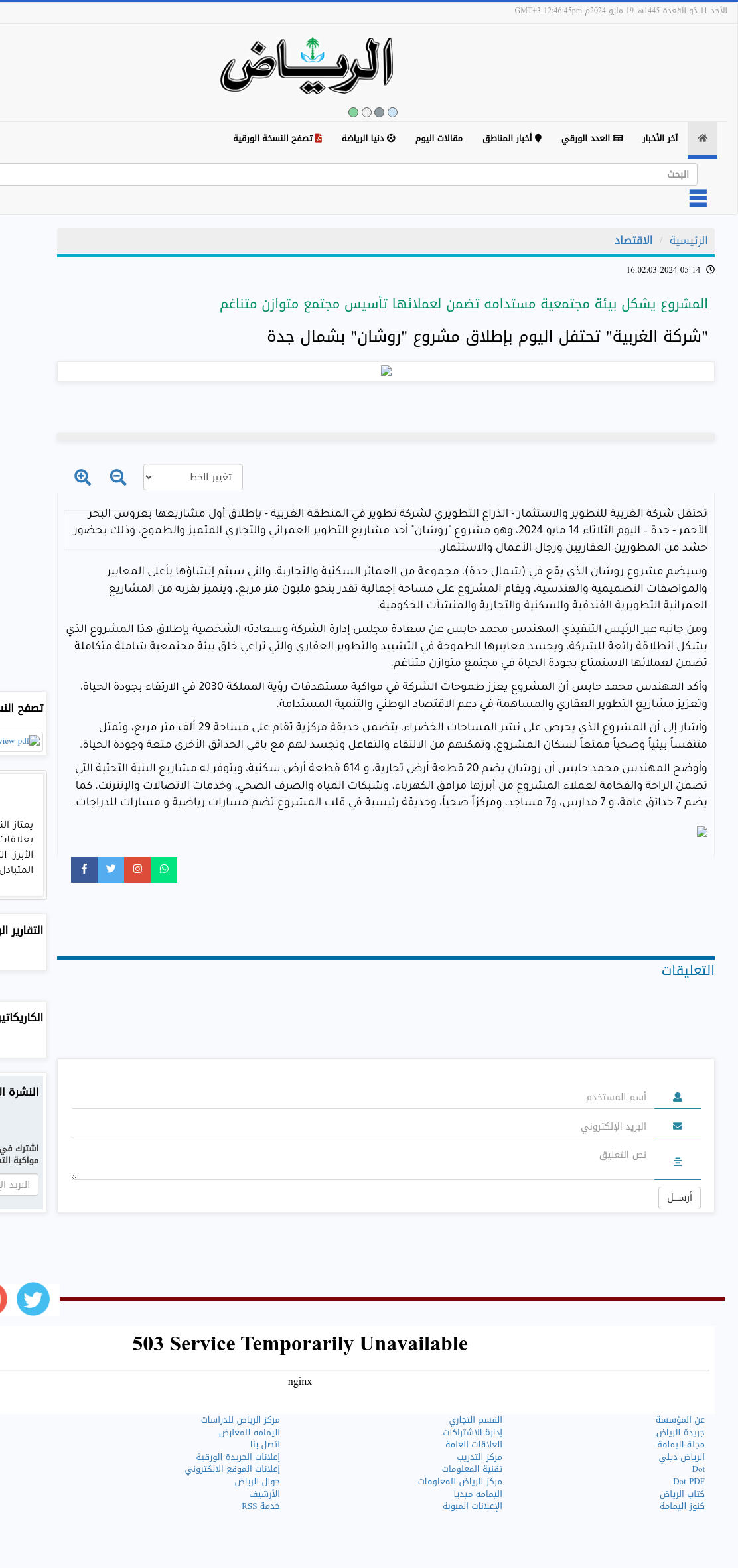Open القسم التجاري footer link
This screenshot has width=738, height=1568.
click(476, 1419)
